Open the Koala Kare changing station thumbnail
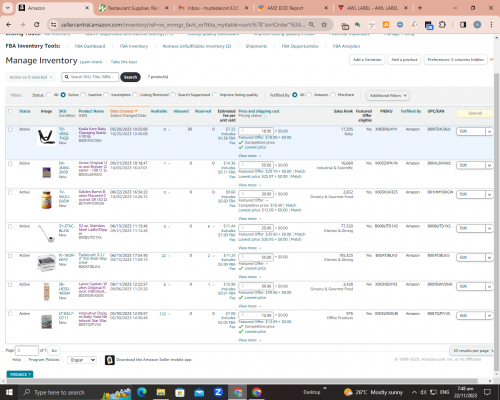 [46, 136]
